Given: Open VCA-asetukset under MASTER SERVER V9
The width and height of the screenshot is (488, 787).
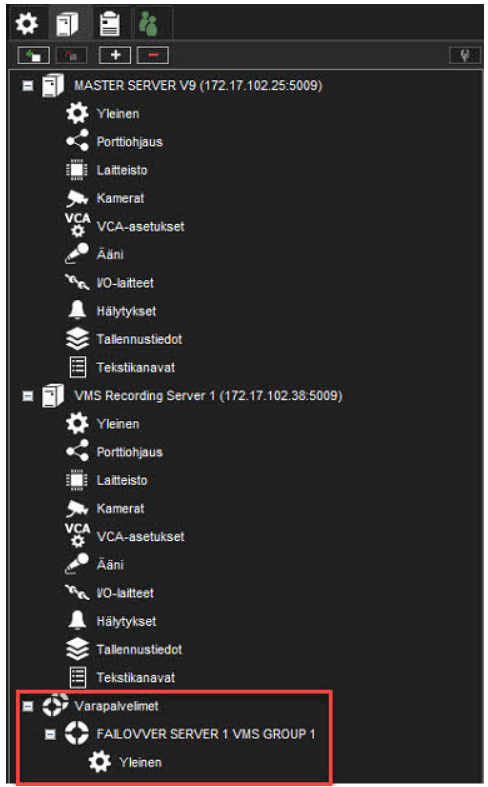Looking at the screenshot, I should point(141,226).
